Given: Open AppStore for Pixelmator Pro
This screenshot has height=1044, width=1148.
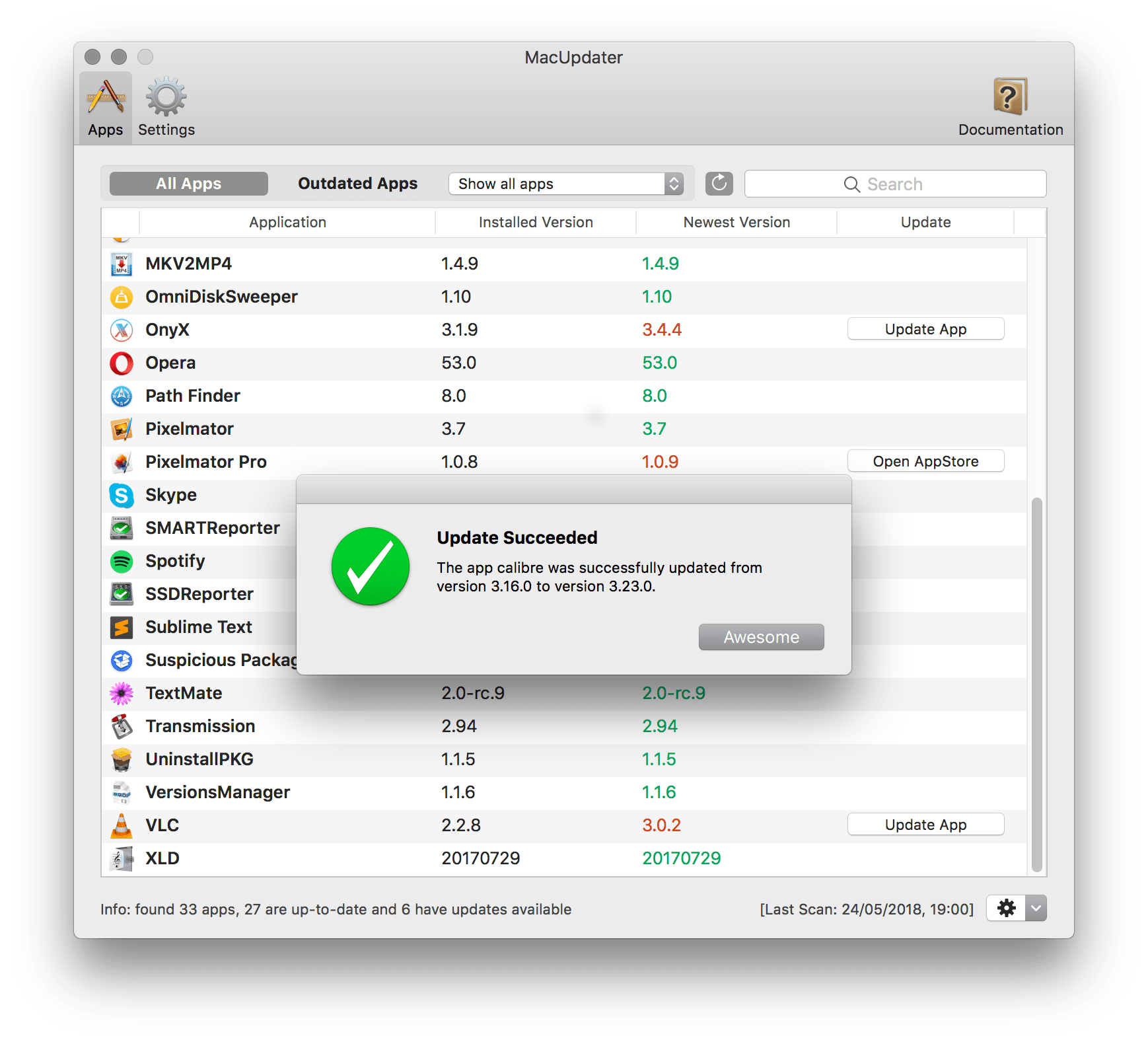Looking at the screenshot, I should pyautogui.click(x=925, y=461).
